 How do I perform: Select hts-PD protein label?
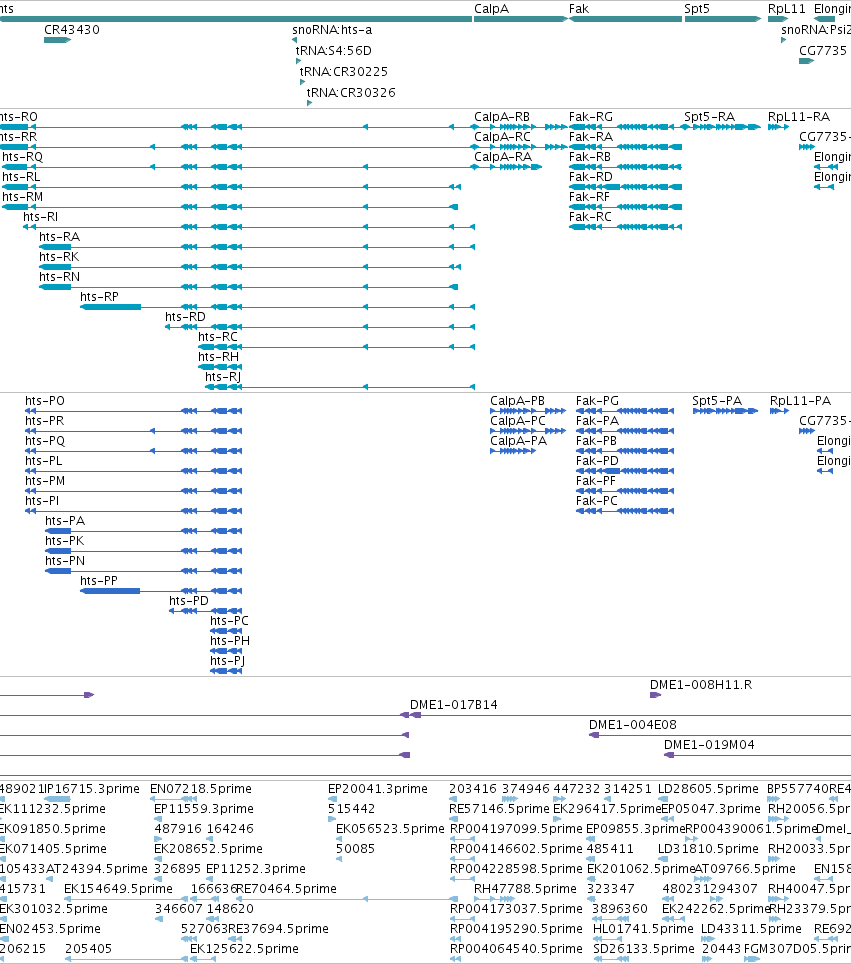(189, 601)
